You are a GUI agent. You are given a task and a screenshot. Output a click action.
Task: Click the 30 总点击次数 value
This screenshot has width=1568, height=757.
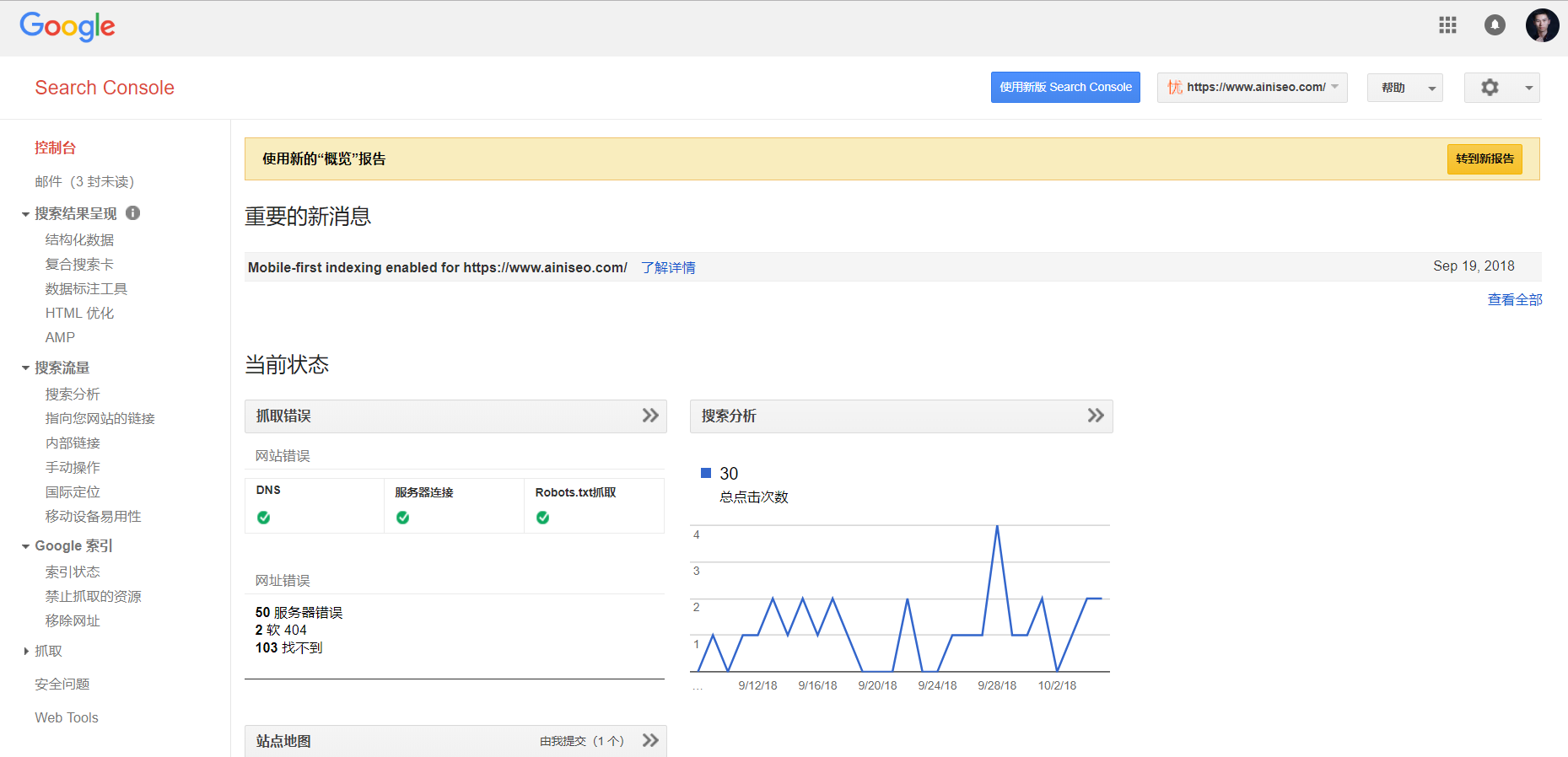coord(729,474)
